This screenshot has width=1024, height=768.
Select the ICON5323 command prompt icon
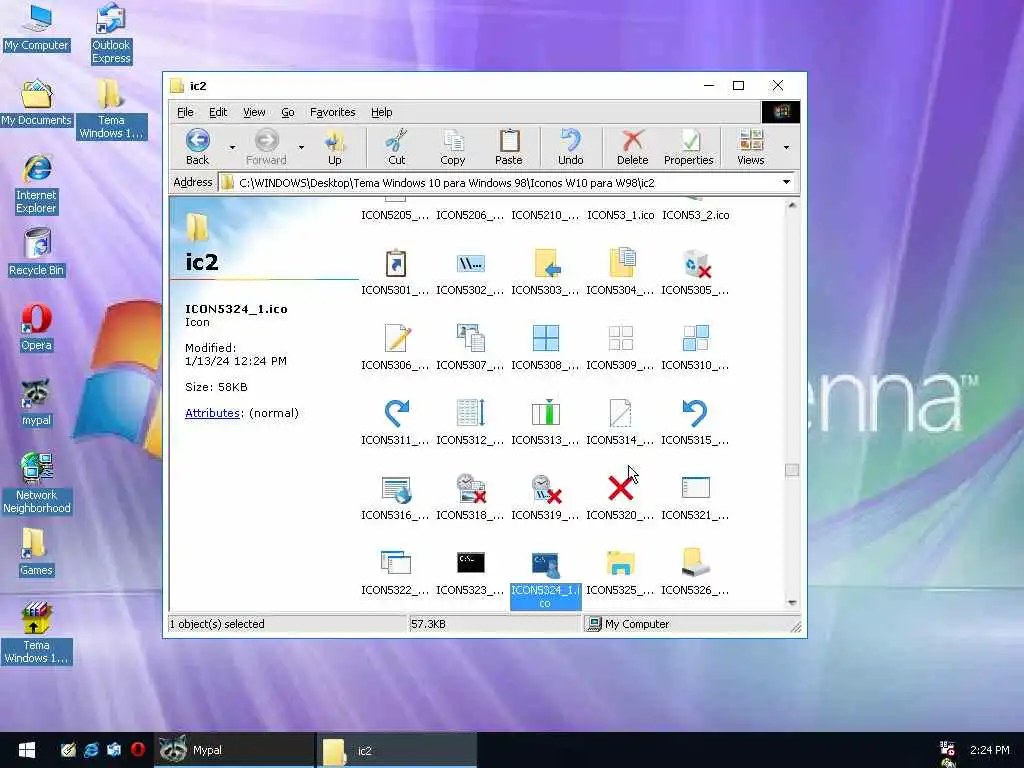pyautogui.click(x=471, y=562)
